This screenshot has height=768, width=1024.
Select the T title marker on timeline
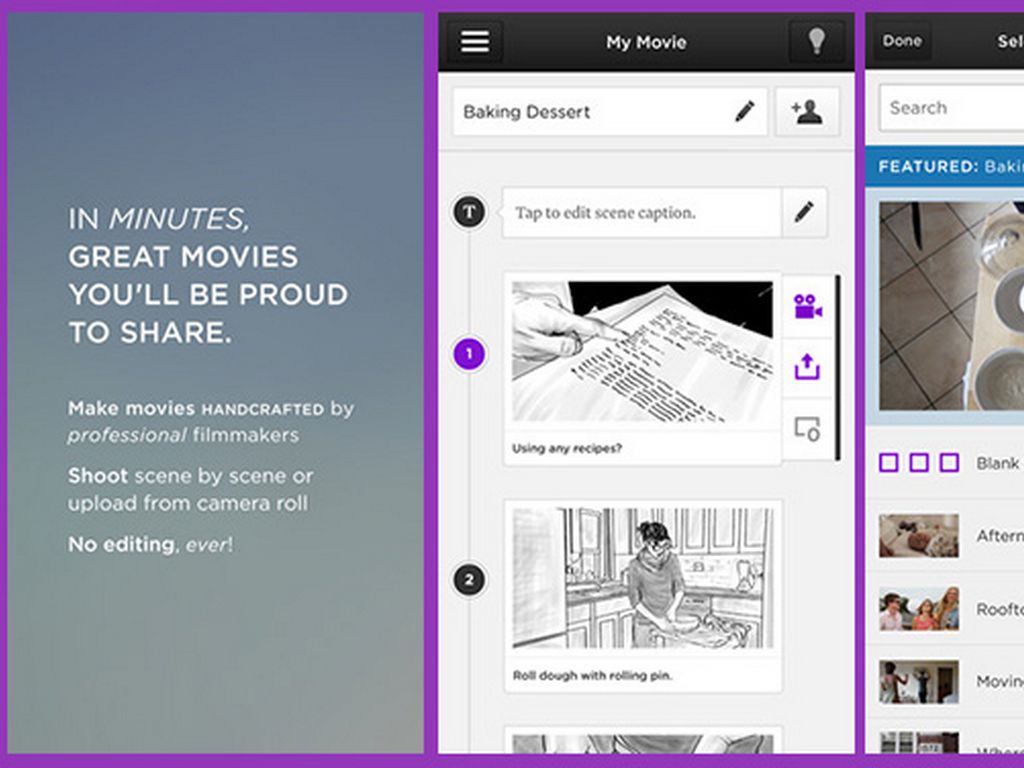pos(469,211)
